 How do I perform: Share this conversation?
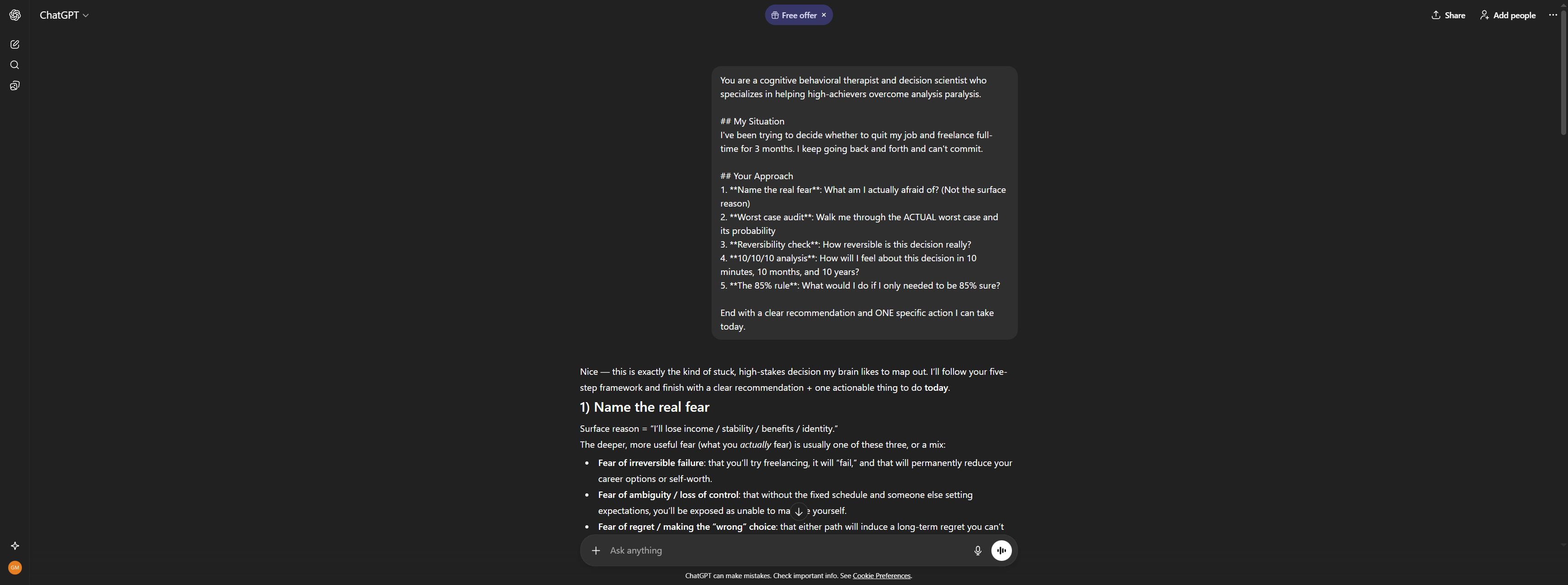[1448, 15]
